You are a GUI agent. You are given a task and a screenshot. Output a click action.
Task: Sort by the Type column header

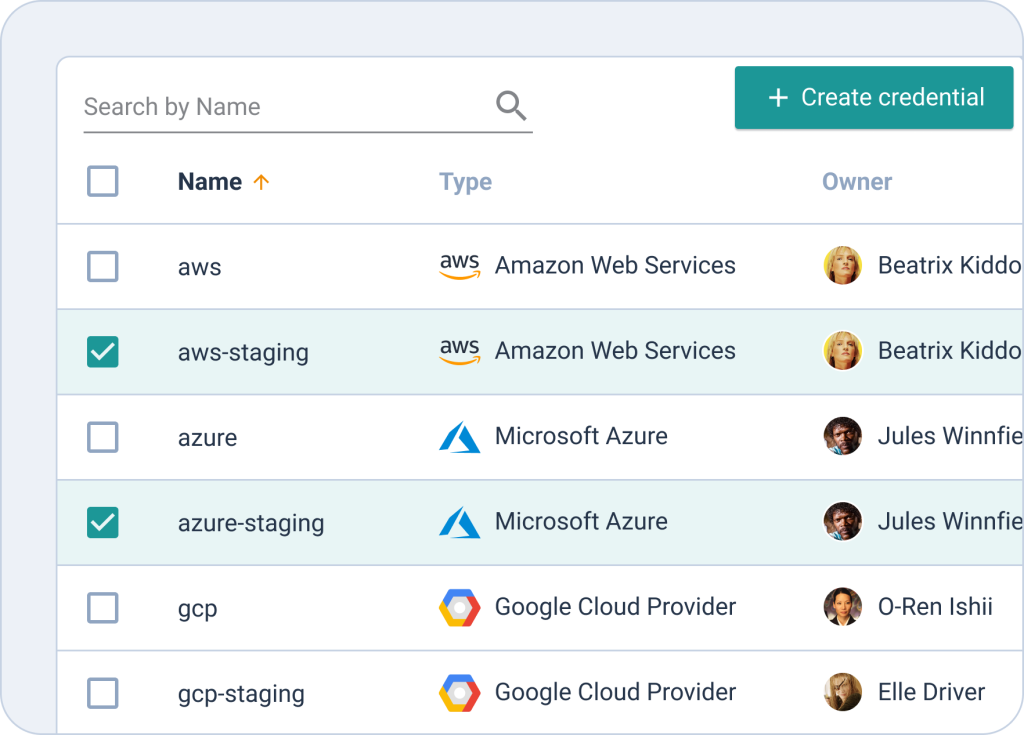tap(465, 182)
